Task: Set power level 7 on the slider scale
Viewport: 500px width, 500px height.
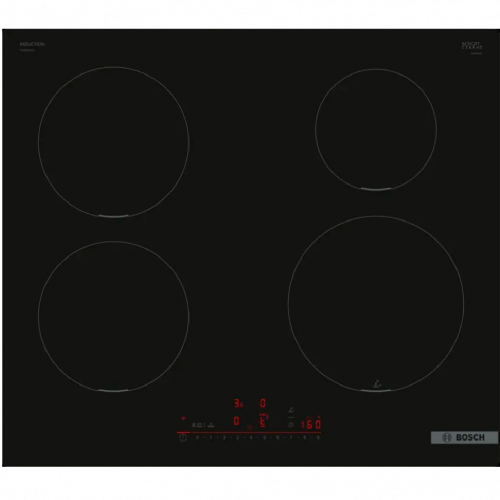Action: tap(291, 437)
